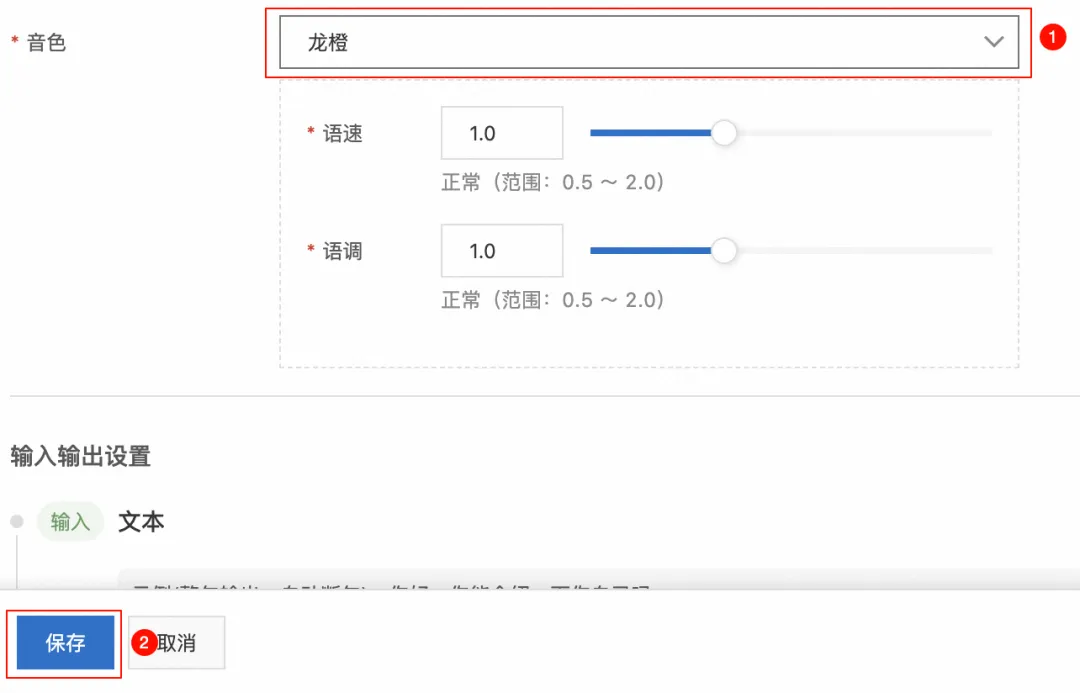
Task: Click the red number 2 badge
Action: [x=143, y=643]
